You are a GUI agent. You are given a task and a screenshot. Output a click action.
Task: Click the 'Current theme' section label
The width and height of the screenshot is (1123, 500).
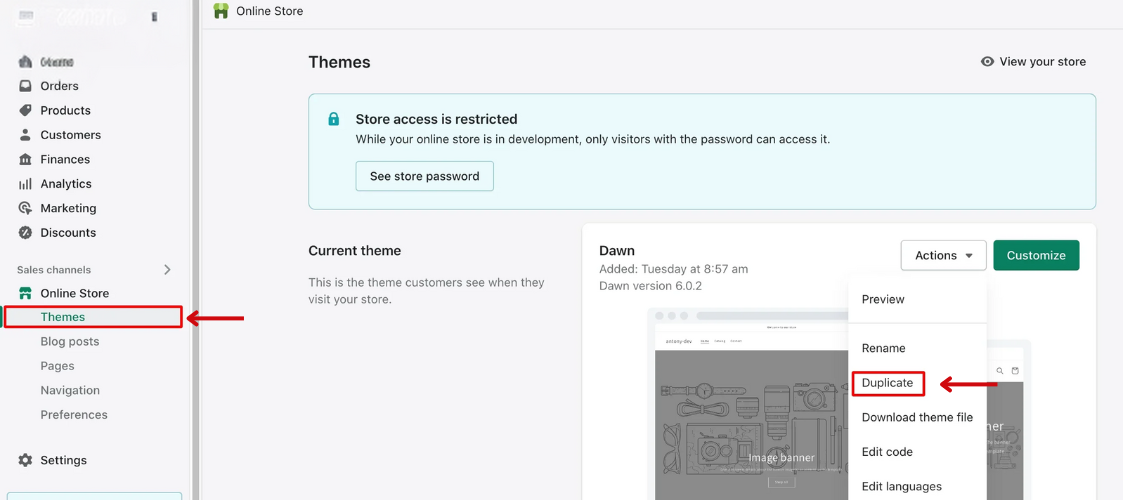[x=355, y=251]
